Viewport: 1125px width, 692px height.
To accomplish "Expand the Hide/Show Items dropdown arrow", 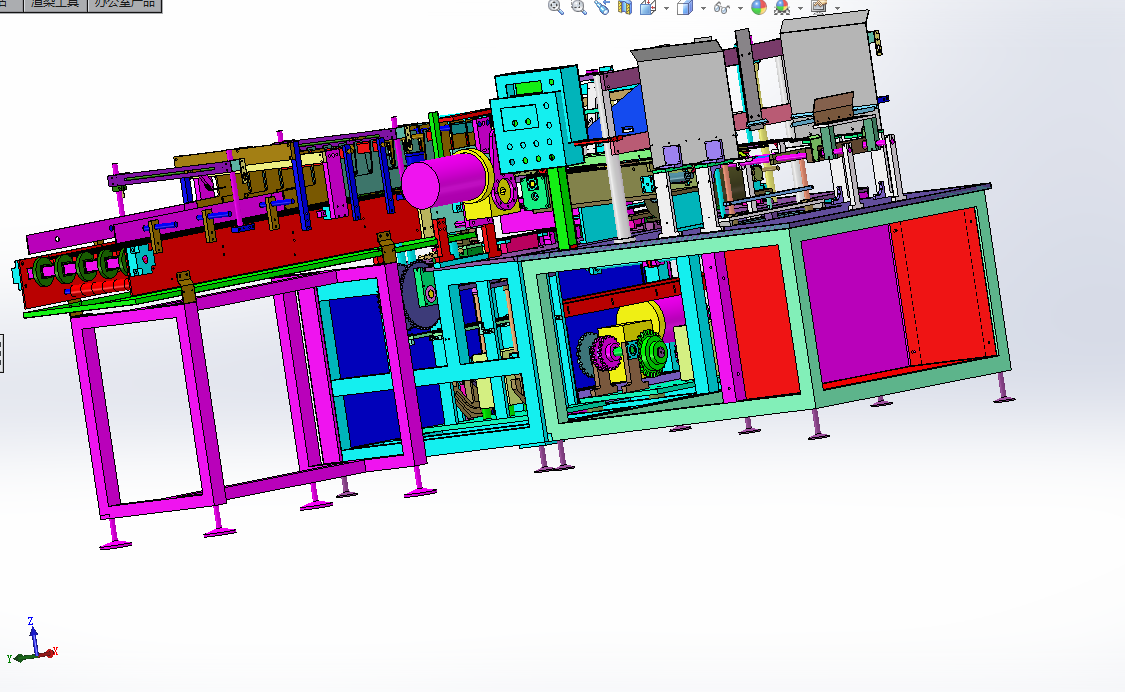I will (x=740, y=9).
